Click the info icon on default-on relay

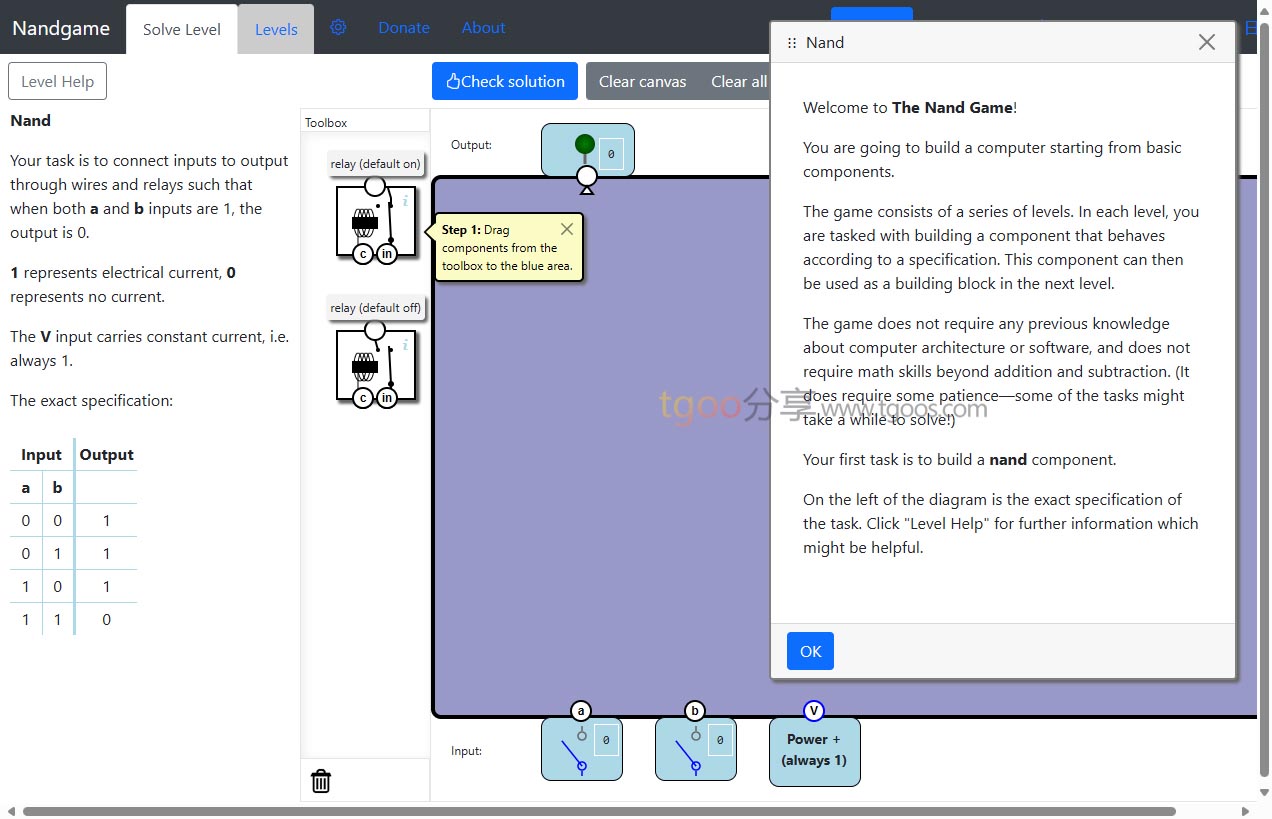pos(405,201)
